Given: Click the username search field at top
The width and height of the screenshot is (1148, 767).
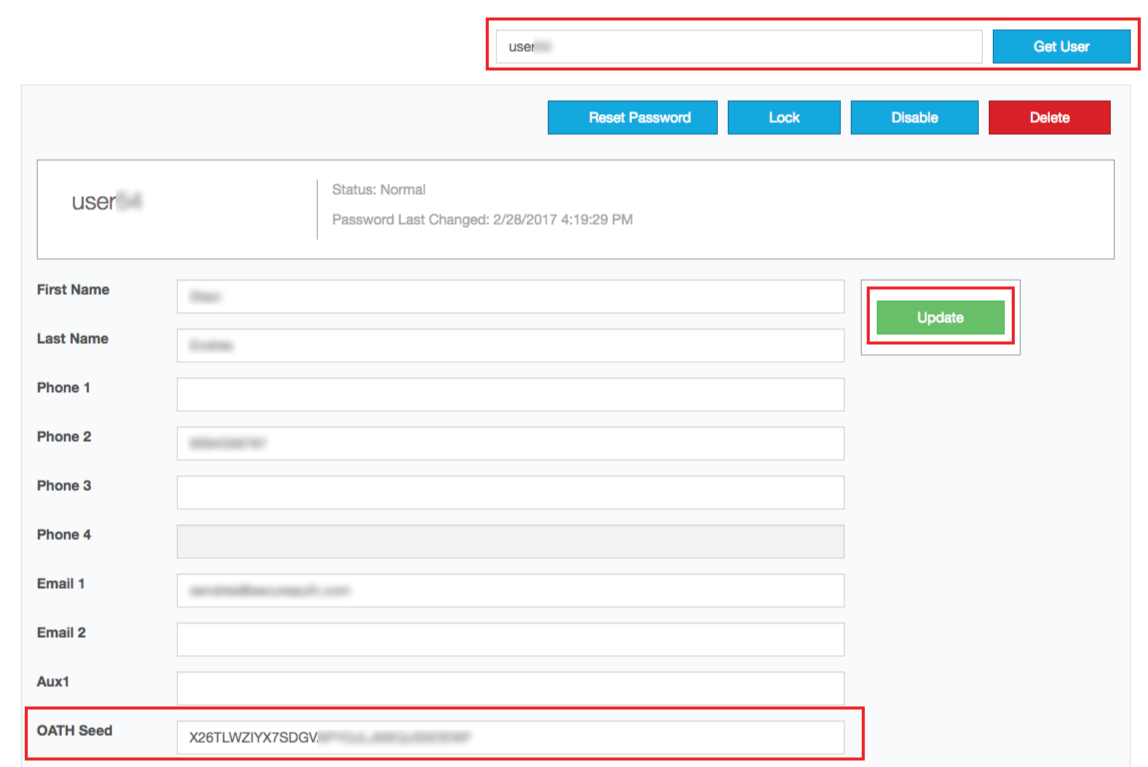Looking at the screenshot, I should tap(739, 47).
